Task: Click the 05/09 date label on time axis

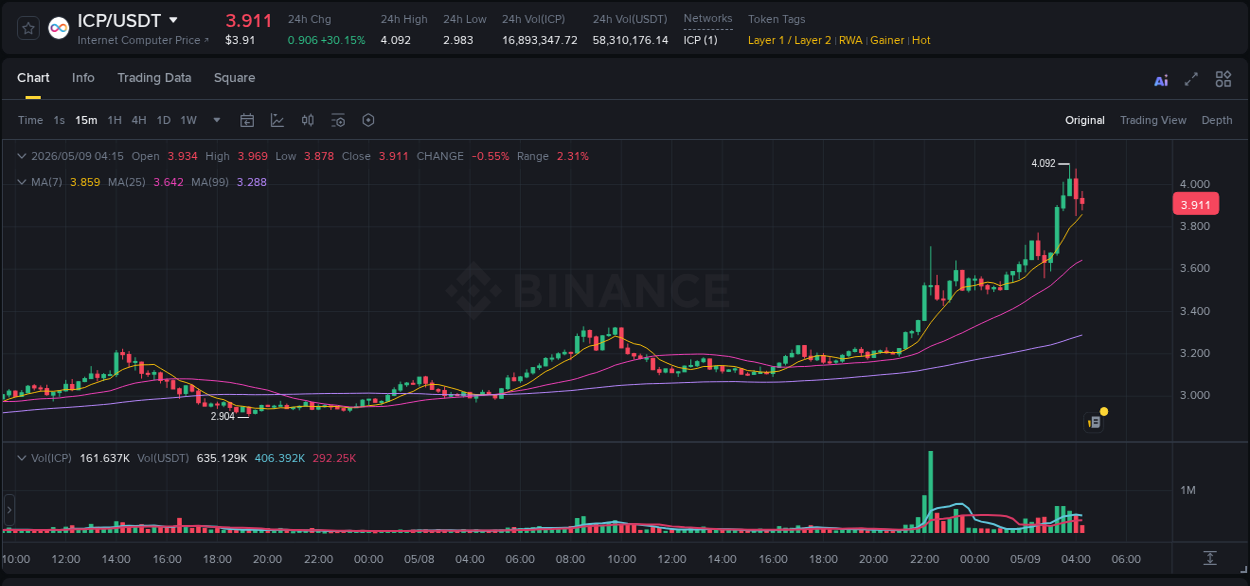Action: (1025, 559)
